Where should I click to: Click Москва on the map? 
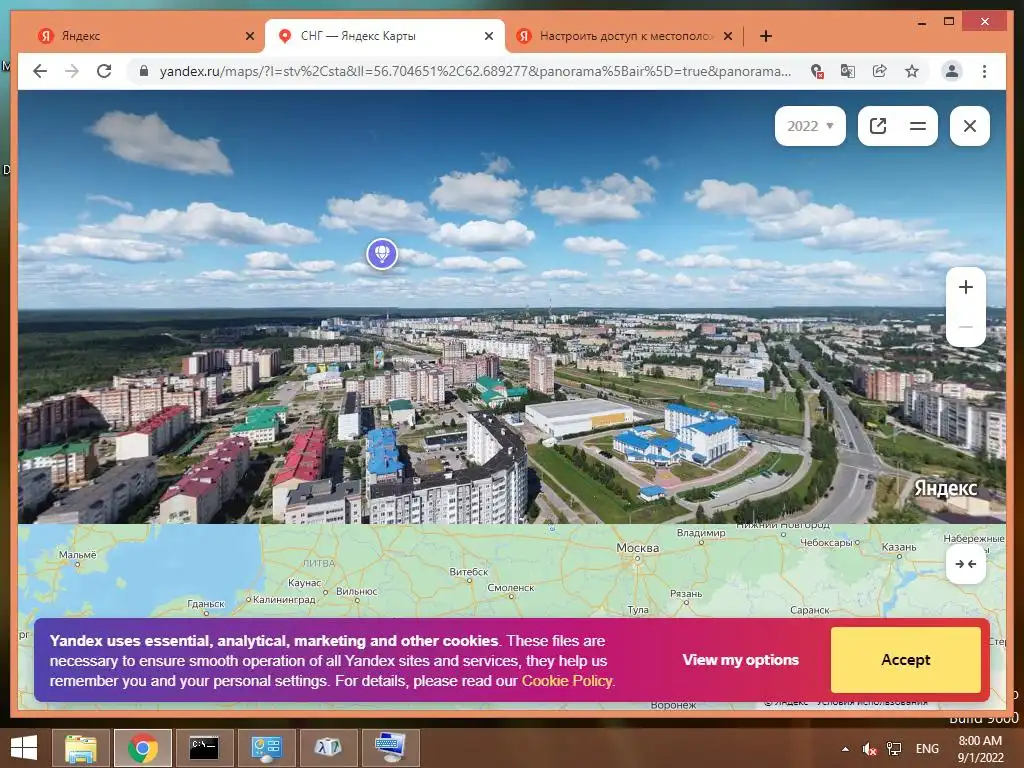coord(637,548)
